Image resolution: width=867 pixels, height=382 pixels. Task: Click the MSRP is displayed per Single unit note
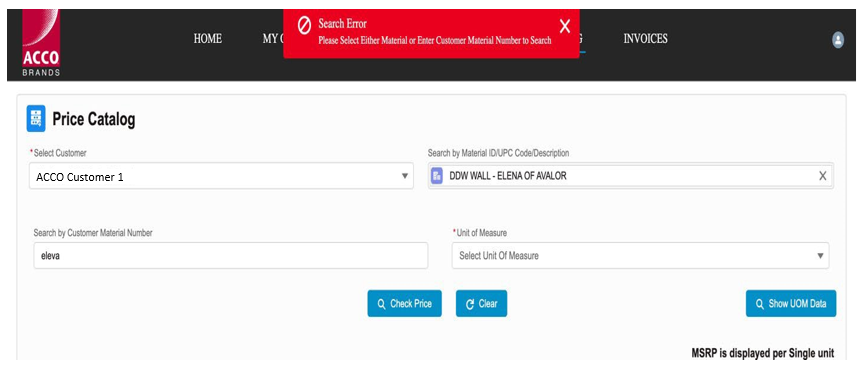762,353
